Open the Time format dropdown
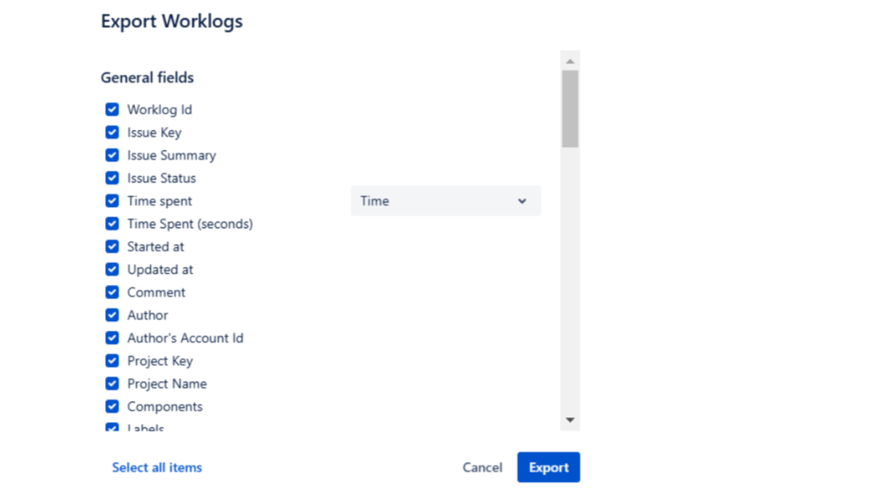 click(x=445, y=201)
